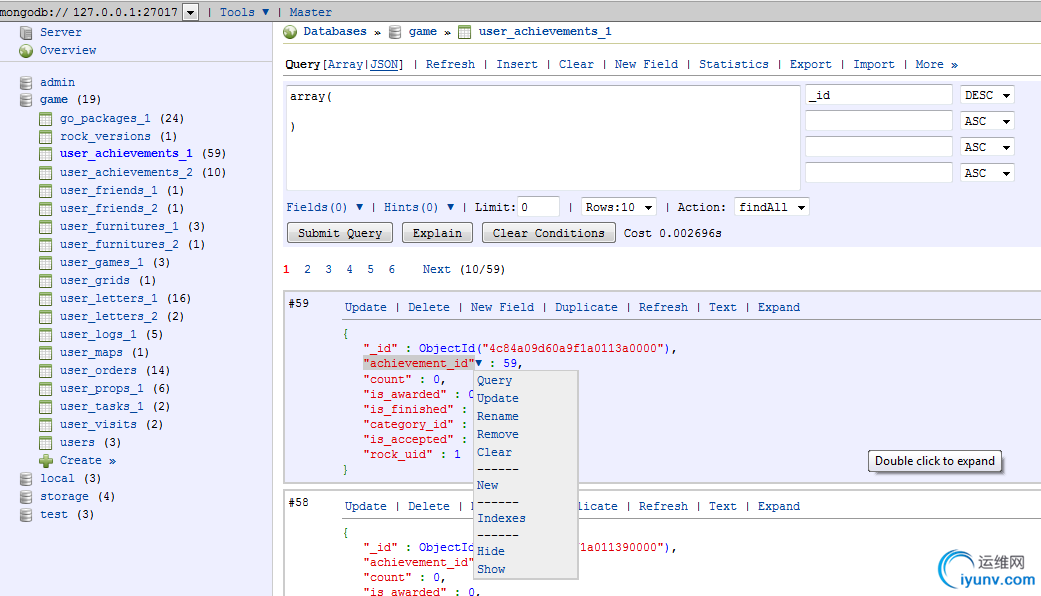Click the storage database icon

[26, 496]
